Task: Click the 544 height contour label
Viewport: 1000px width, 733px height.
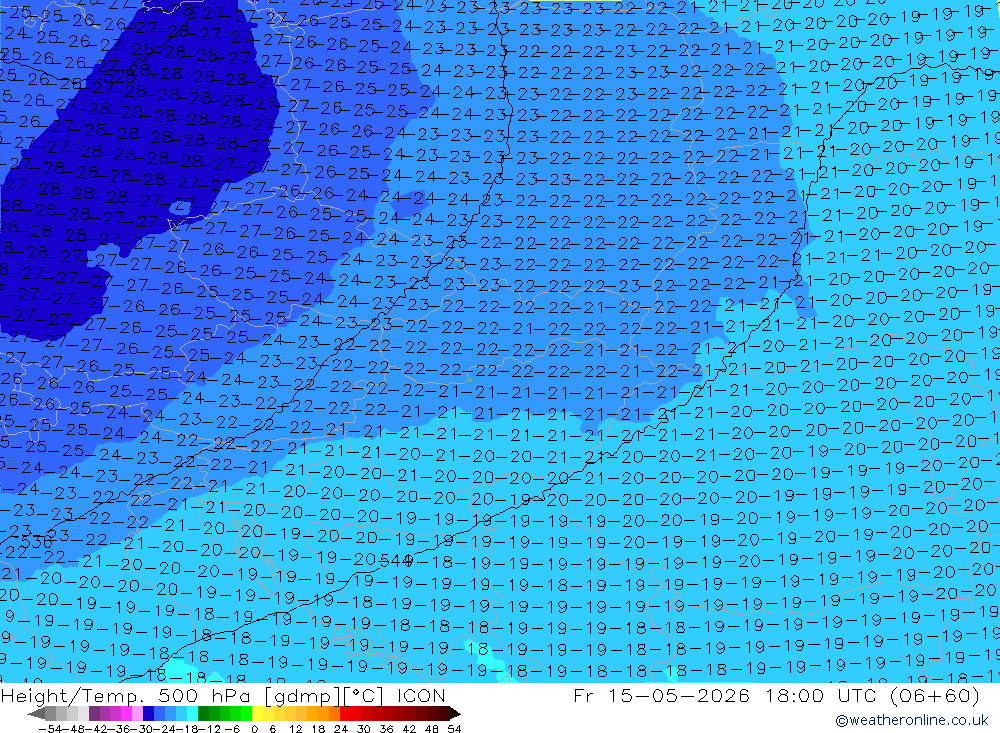Action: click(x=396, y=561)
